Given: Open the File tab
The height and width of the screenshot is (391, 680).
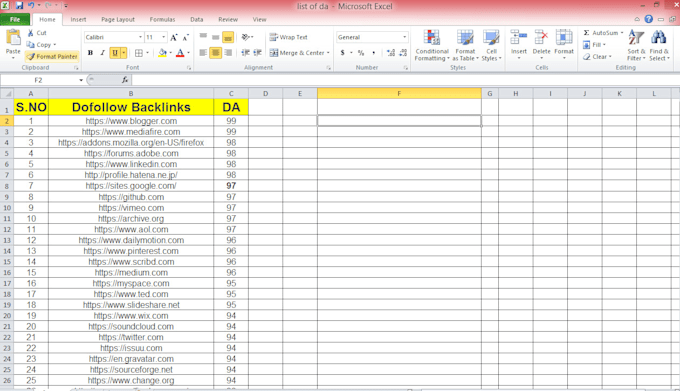Looking at the screenshot, I should [15, 20].
